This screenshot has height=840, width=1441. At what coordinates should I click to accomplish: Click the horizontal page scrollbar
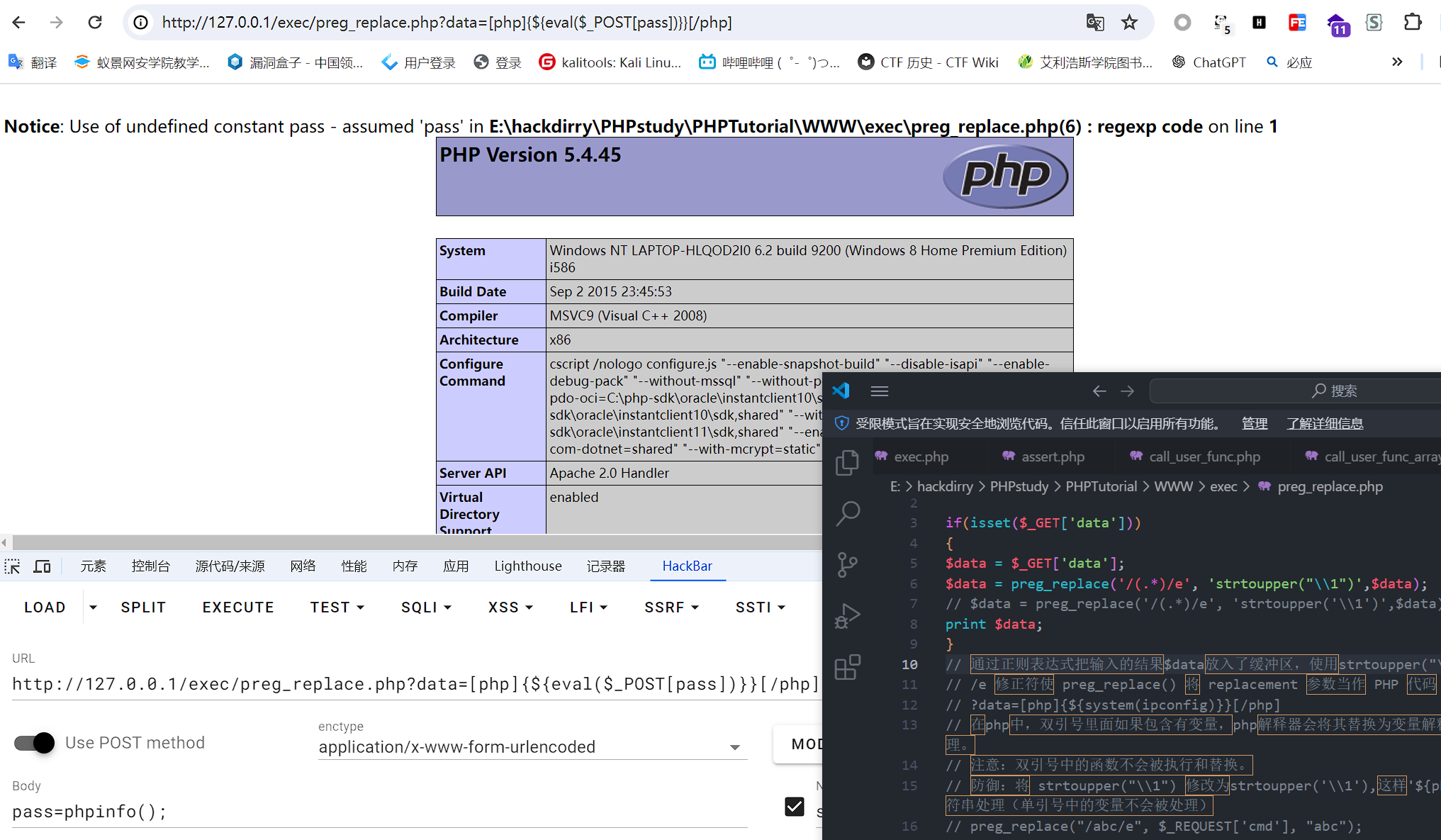point(417,542)
